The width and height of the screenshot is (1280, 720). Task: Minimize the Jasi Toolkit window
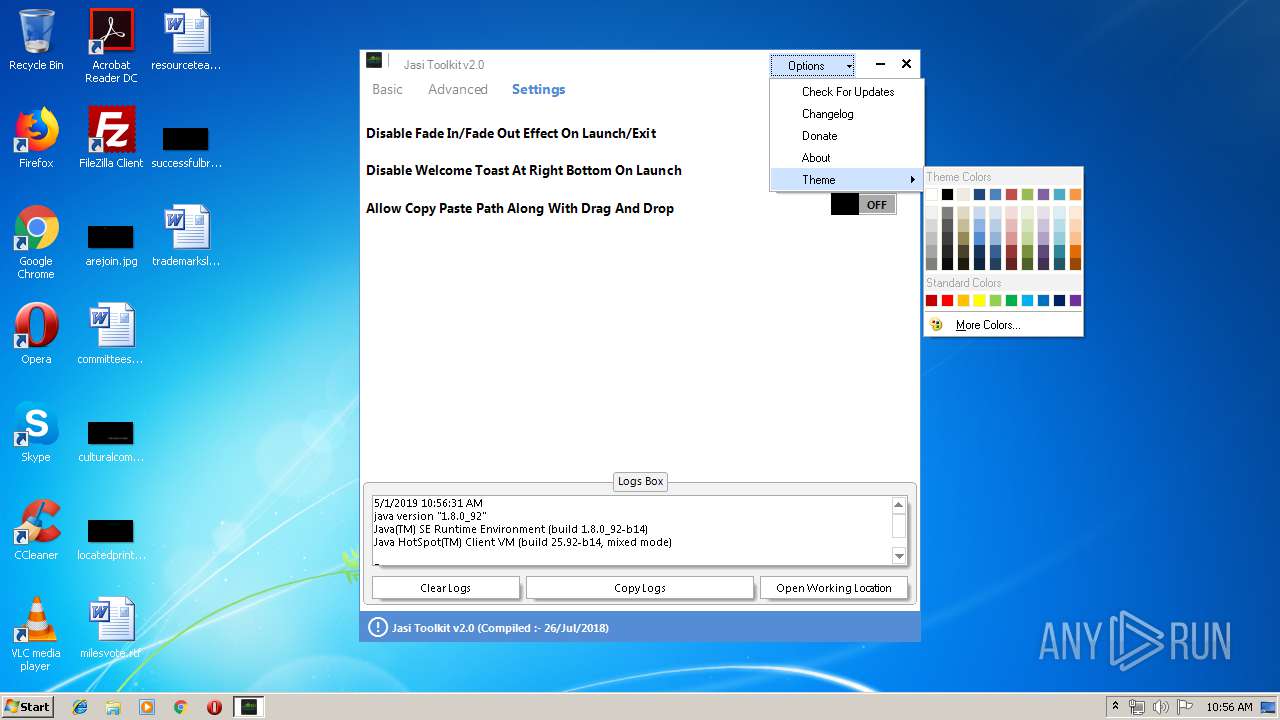pos(880,64)
